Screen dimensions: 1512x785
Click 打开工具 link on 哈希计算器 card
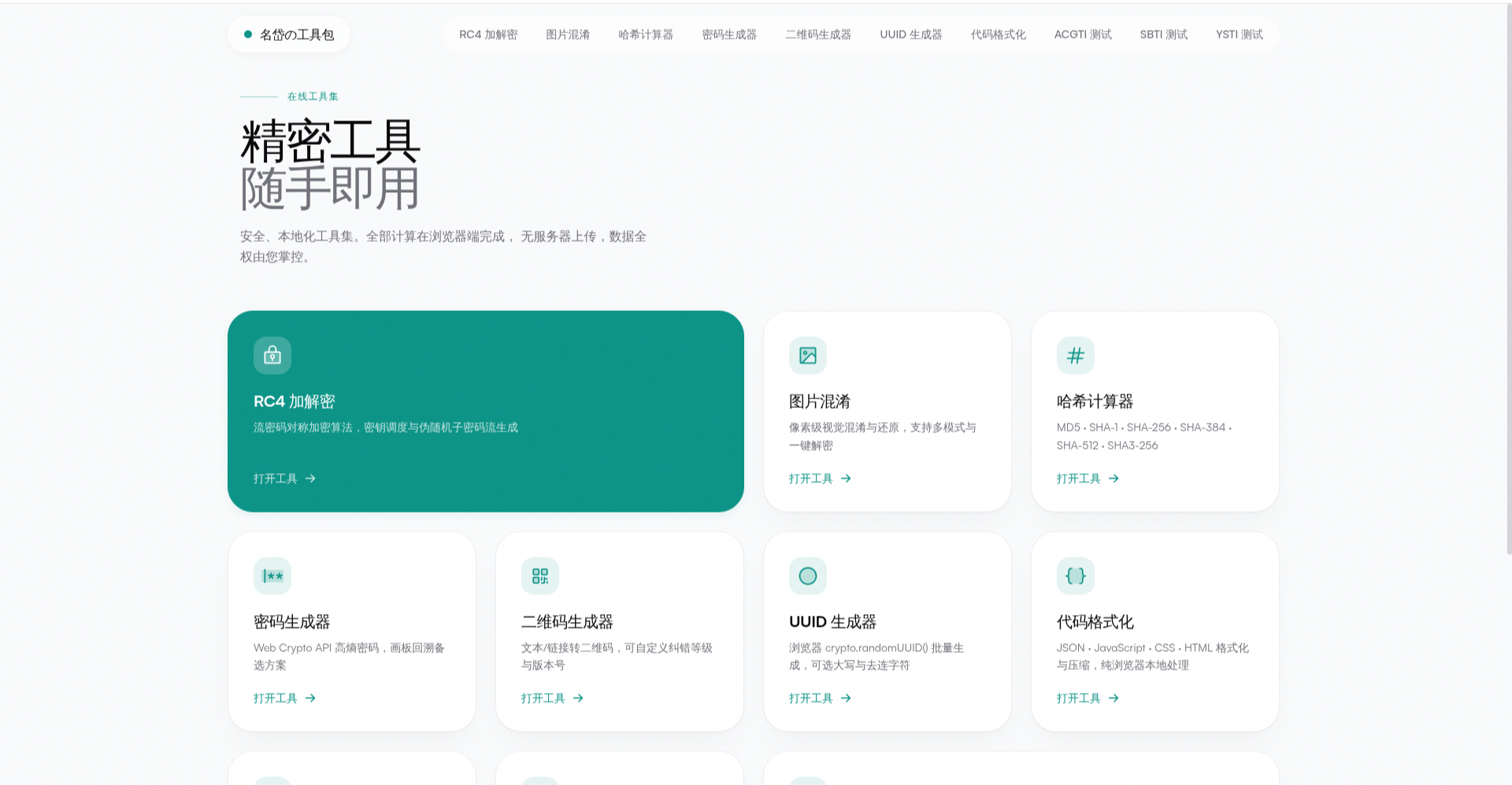click(x=1088, y=478)
